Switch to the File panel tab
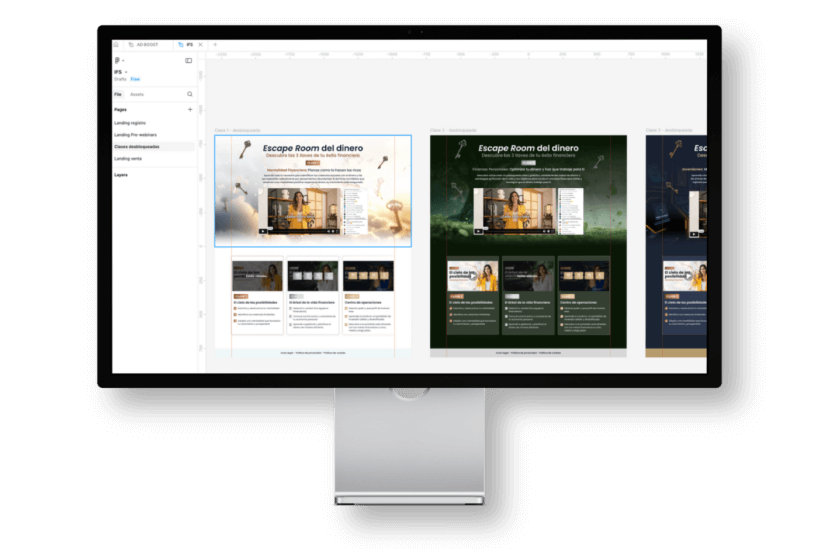This screenshot has height=549, width=825. 118,94
